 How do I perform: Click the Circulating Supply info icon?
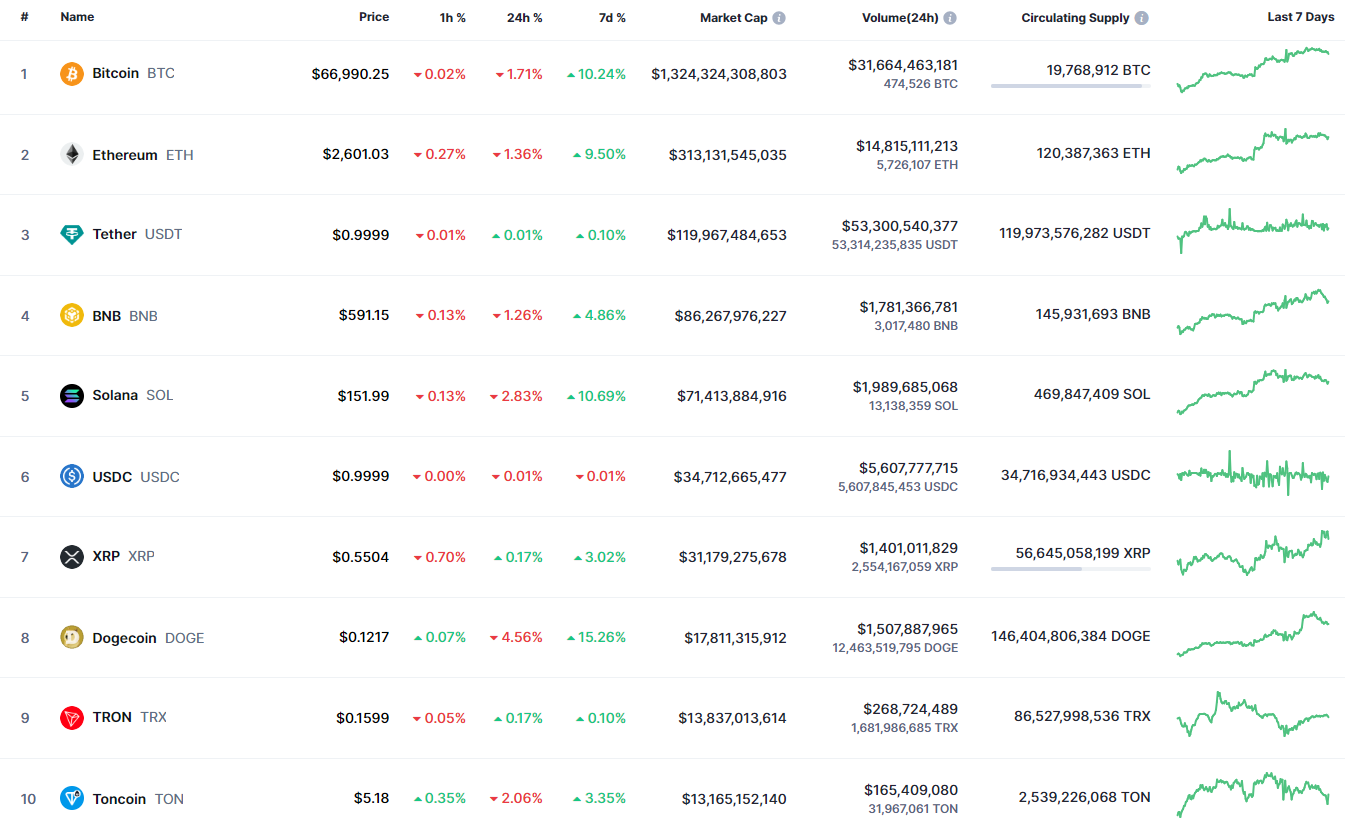(x=1142, y=18)
